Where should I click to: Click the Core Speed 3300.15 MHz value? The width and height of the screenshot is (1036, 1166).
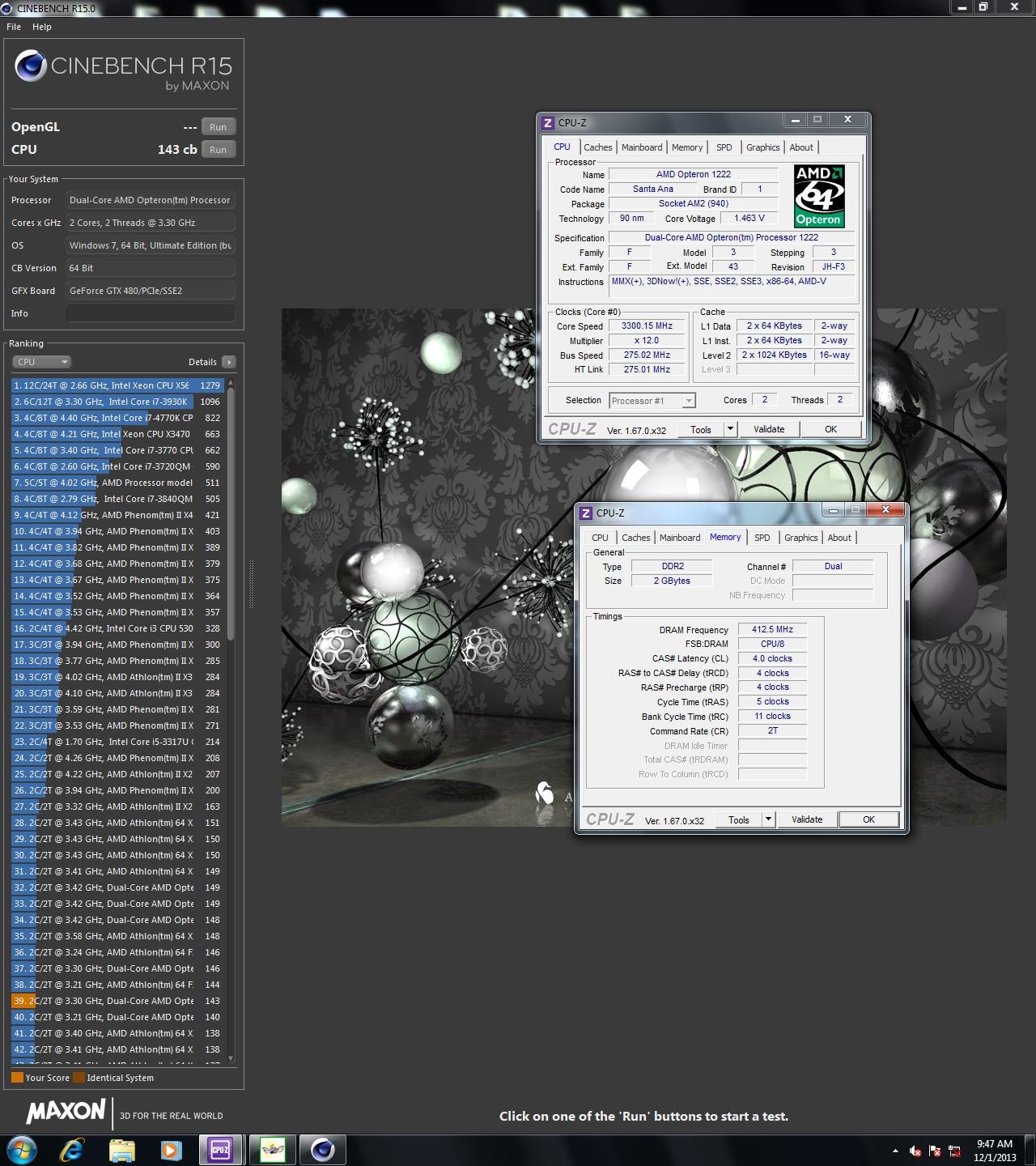coord(647,326)
